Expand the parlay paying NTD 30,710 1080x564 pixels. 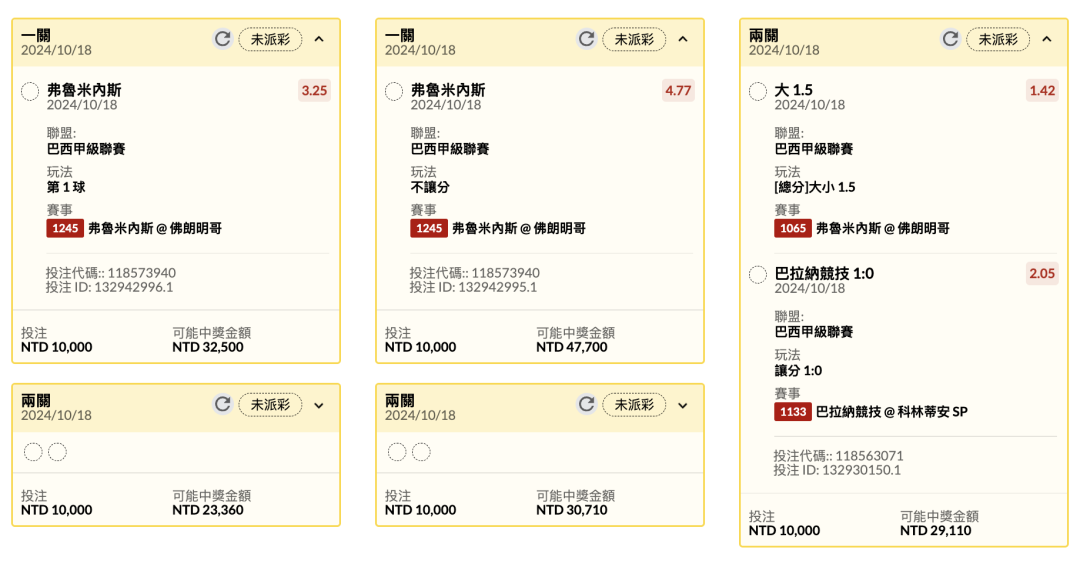[x=683, y=405]
